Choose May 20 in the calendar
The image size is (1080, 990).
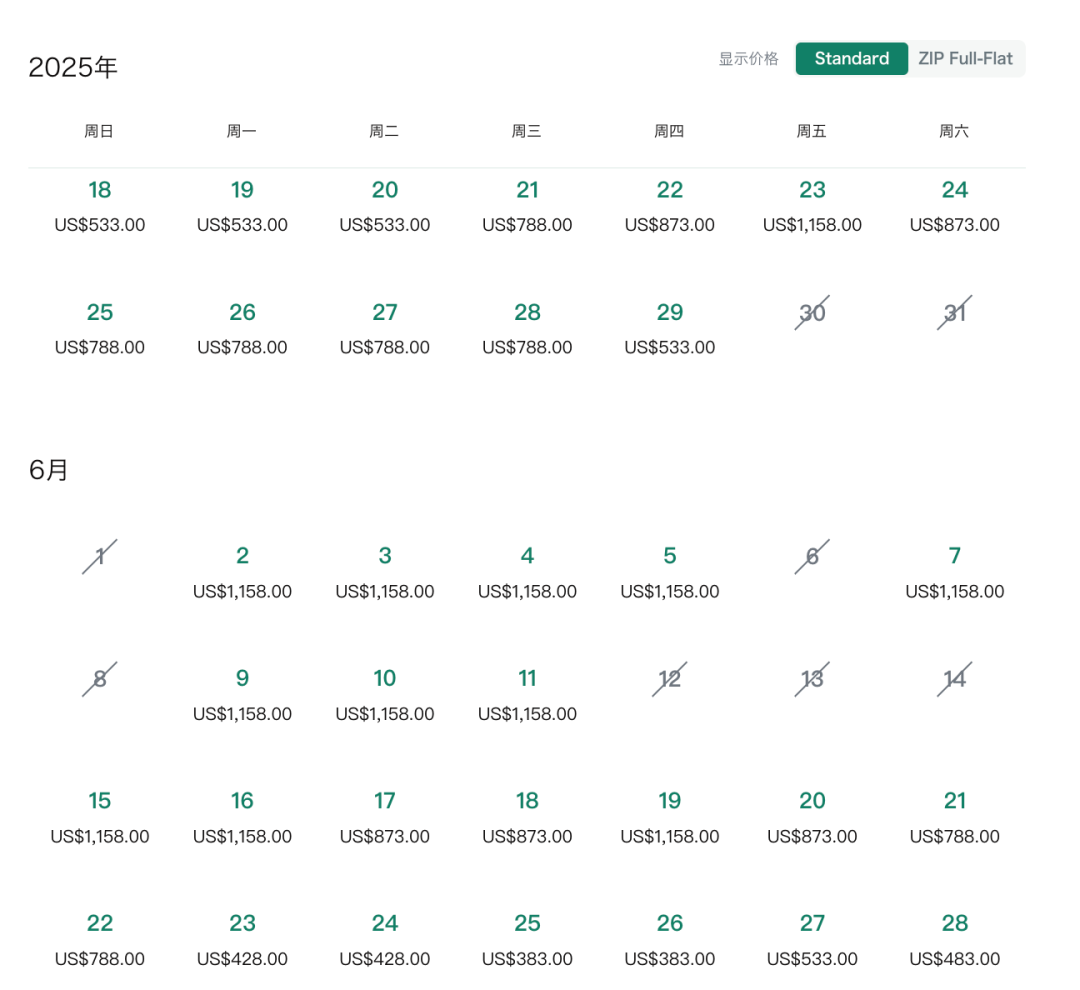point(385,206)
